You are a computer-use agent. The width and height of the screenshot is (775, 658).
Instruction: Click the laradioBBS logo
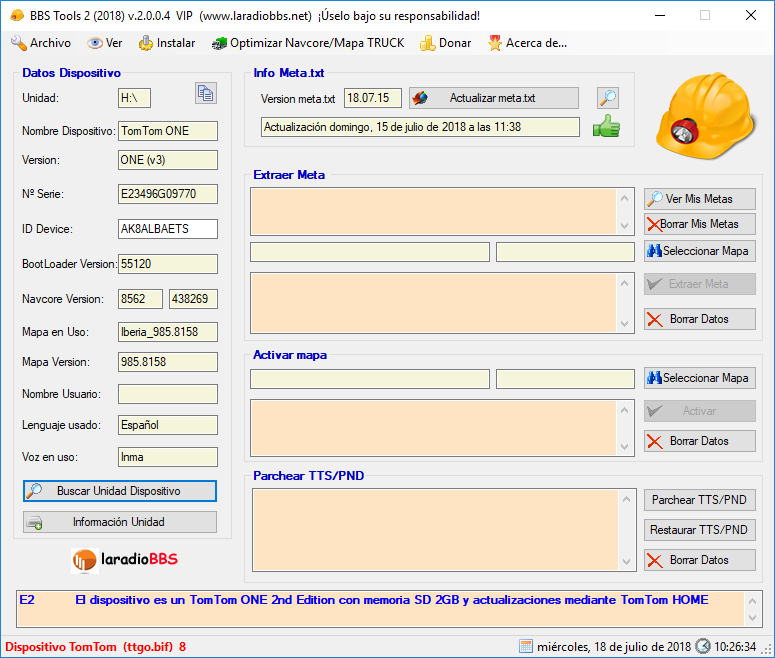(x=125, y=560)
